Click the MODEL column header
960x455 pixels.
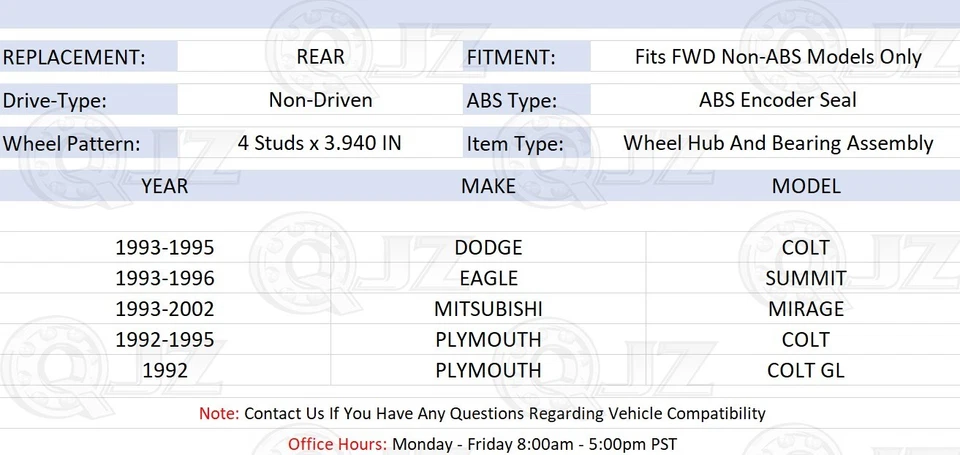coord(806,186)
